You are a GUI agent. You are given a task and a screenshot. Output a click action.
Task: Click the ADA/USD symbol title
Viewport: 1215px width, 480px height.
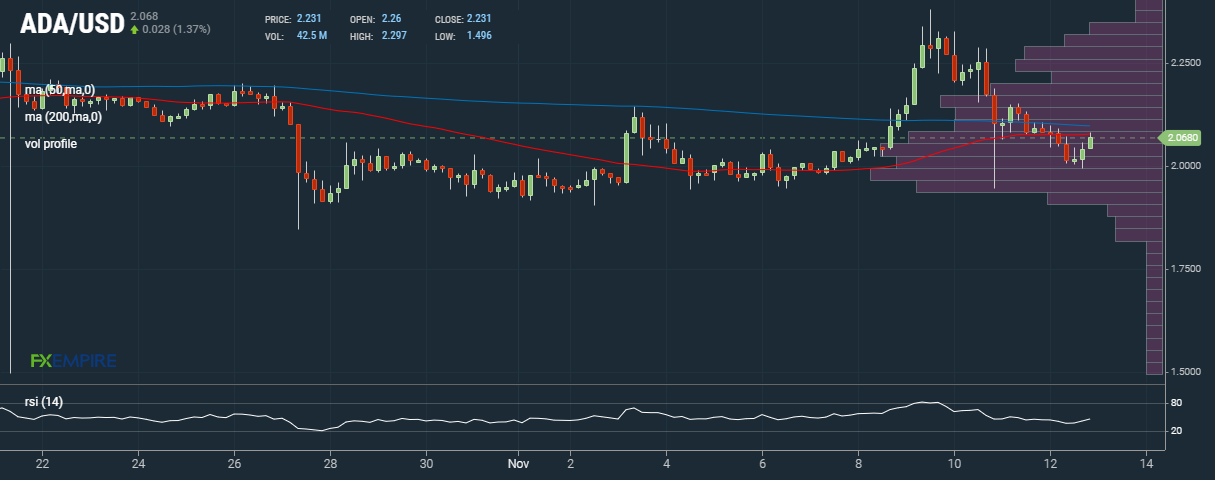(x=71, y=24)
